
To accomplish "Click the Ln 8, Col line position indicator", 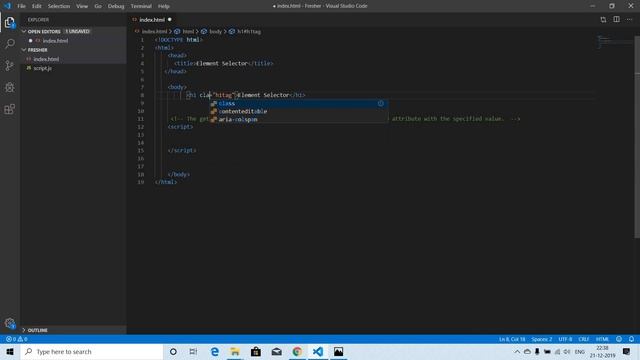I will [x=512, y=339].
